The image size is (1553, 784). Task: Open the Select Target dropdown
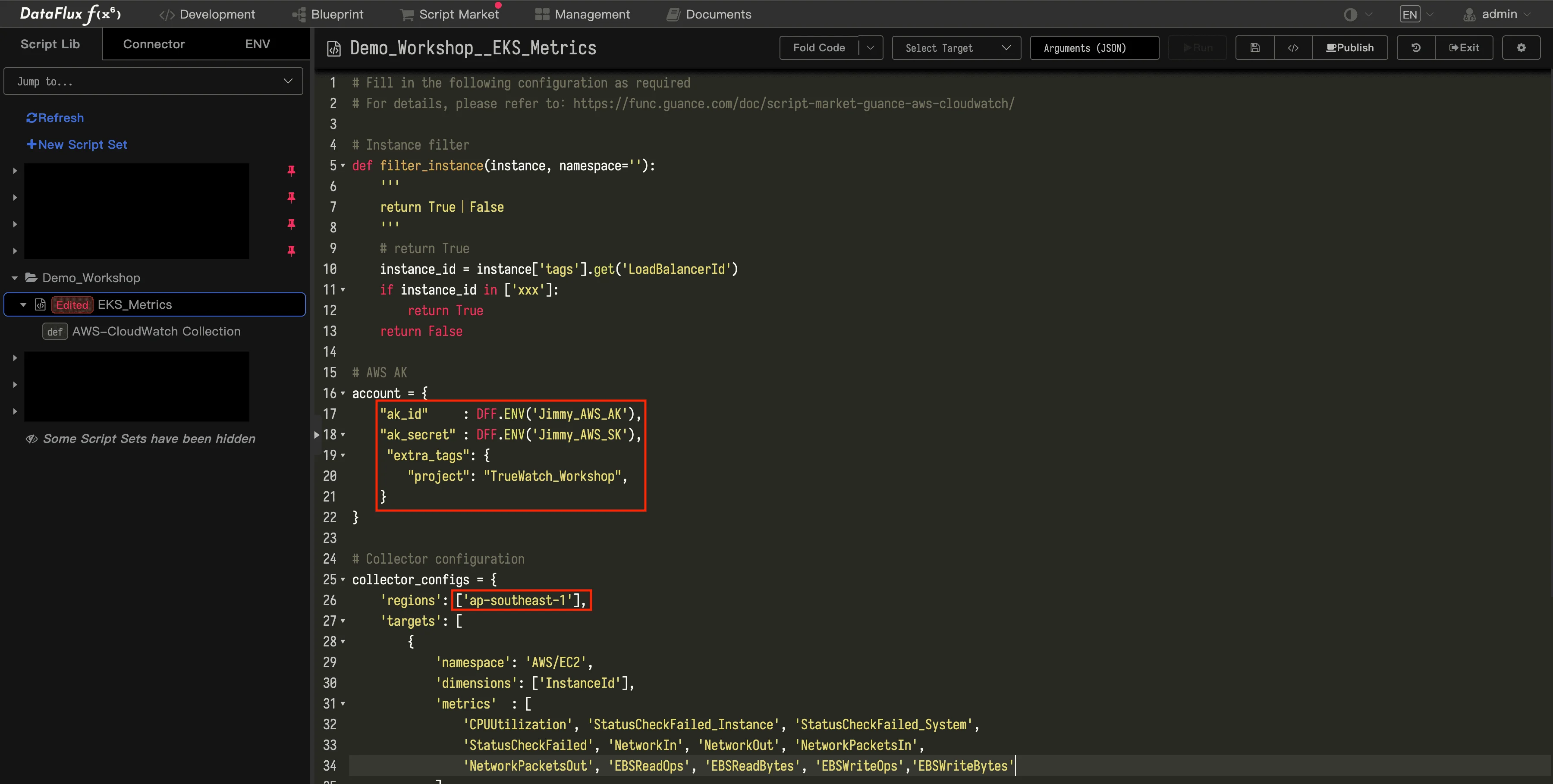coord(956,47)
